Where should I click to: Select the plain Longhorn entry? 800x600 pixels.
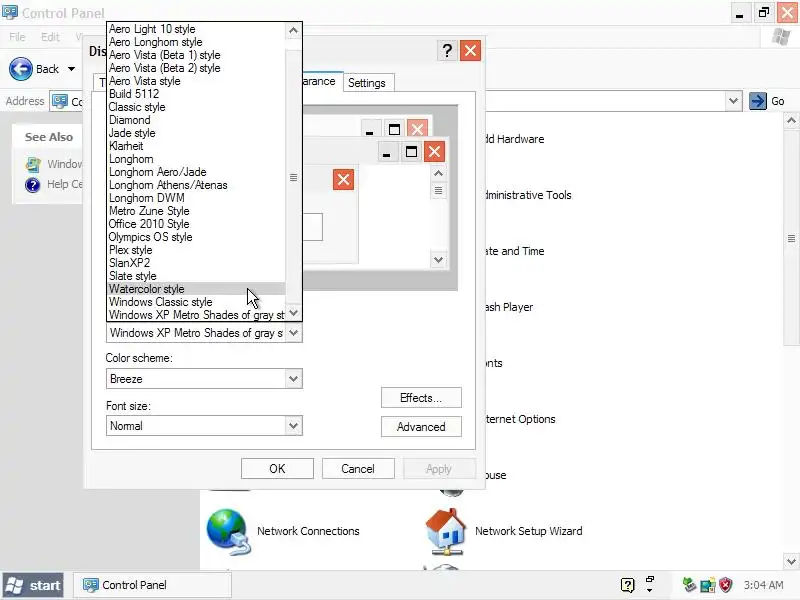tap(196, 159)
